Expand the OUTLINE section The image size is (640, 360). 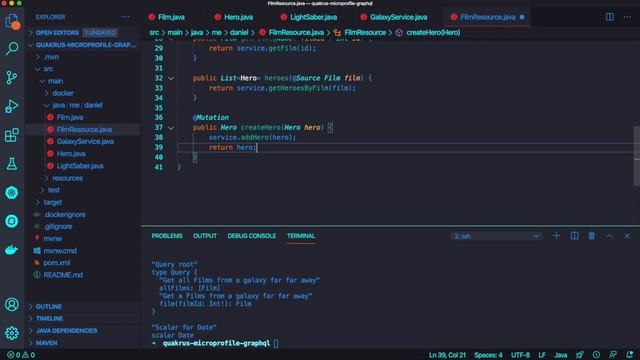click(83, 307)
